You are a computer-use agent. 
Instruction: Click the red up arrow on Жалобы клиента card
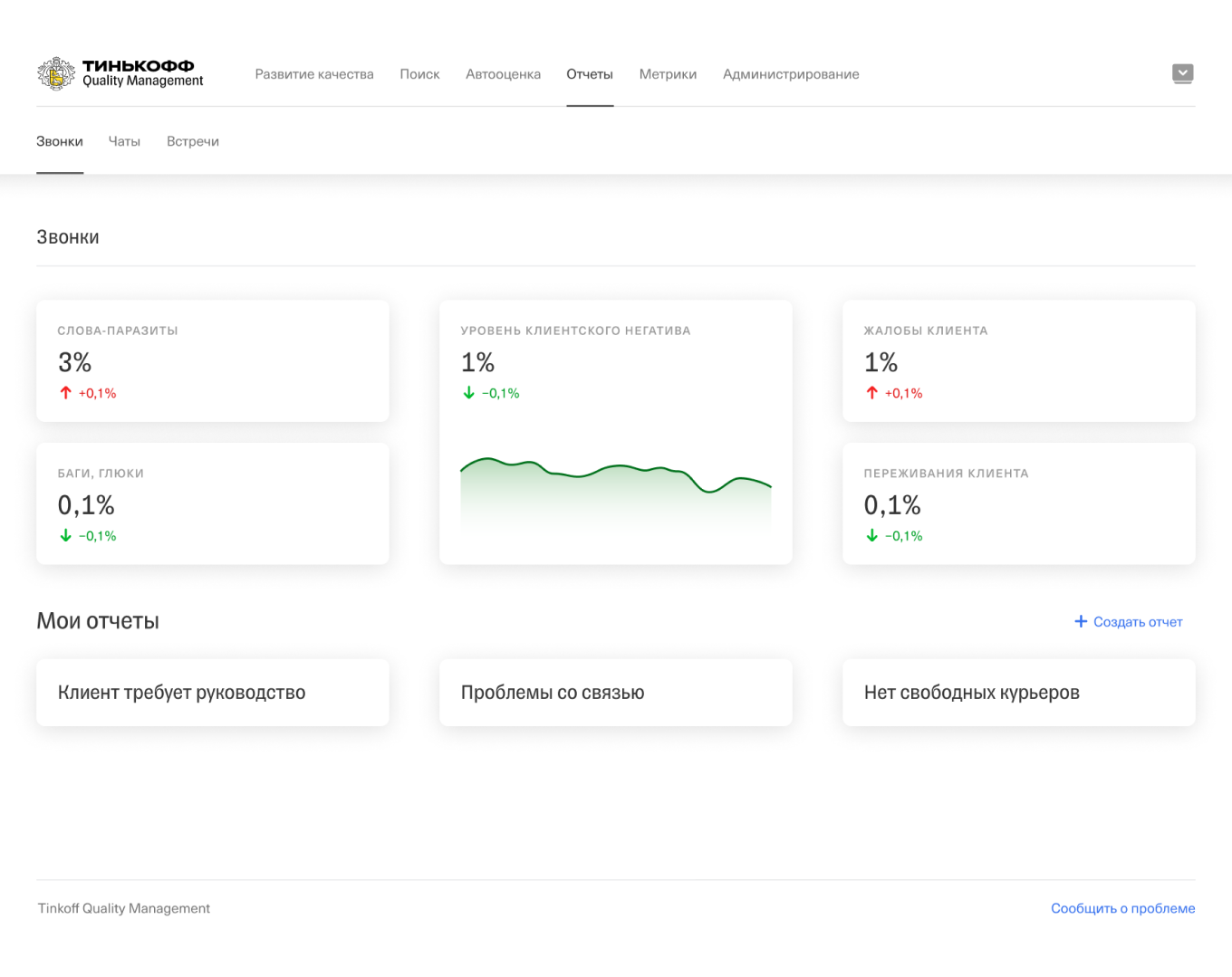point(871,393)
